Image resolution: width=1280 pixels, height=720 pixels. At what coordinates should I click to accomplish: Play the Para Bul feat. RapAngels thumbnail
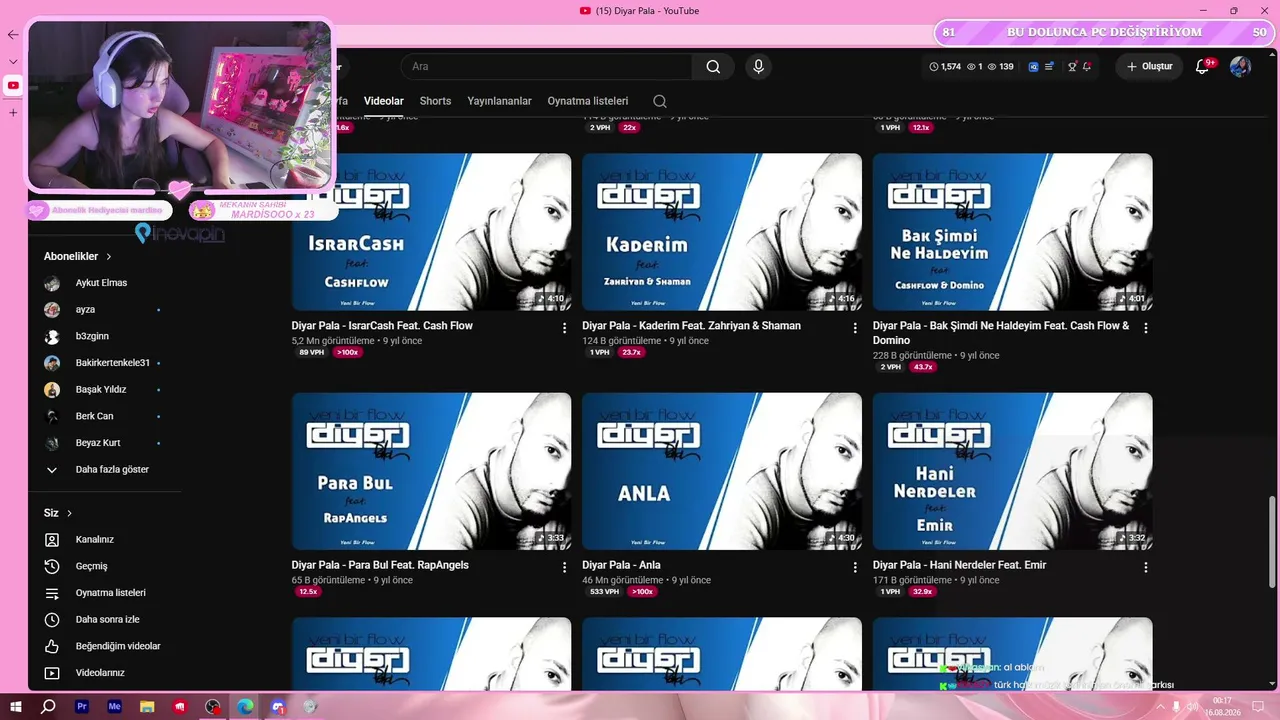(432, 471)
